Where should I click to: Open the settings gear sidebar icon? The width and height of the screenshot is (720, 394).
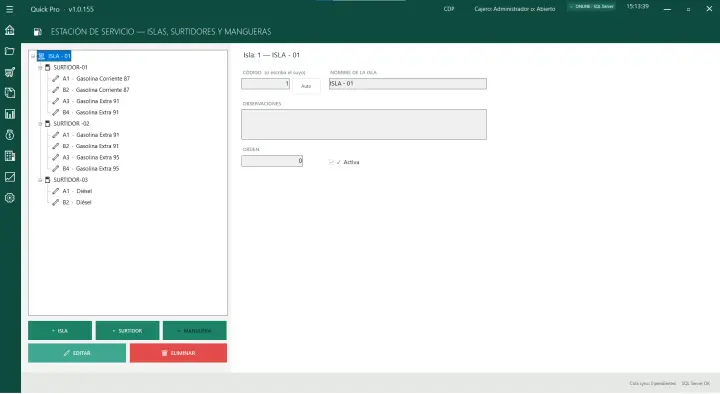(x=10, y=198)
